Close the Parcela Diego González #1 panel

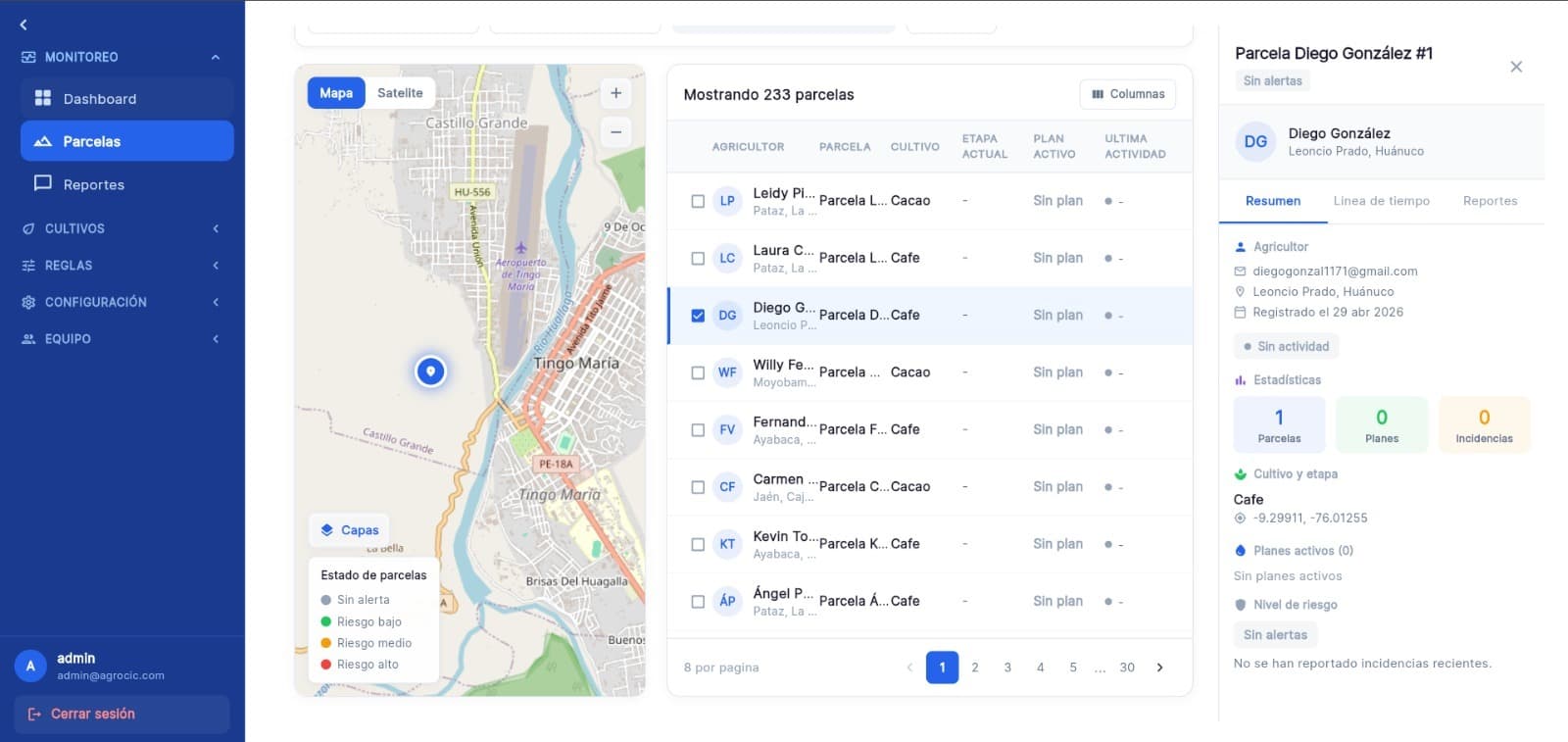[1516, 67]
